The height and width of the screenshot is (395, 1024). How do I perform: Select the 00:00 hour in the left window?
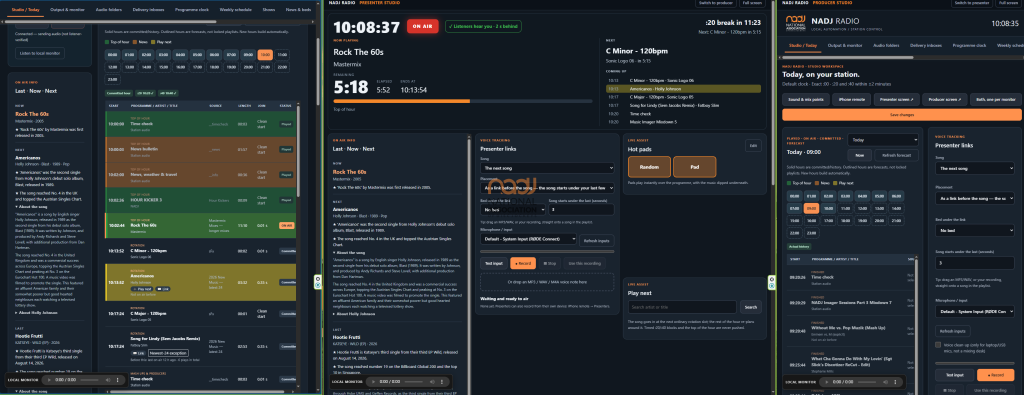[112, 55]
